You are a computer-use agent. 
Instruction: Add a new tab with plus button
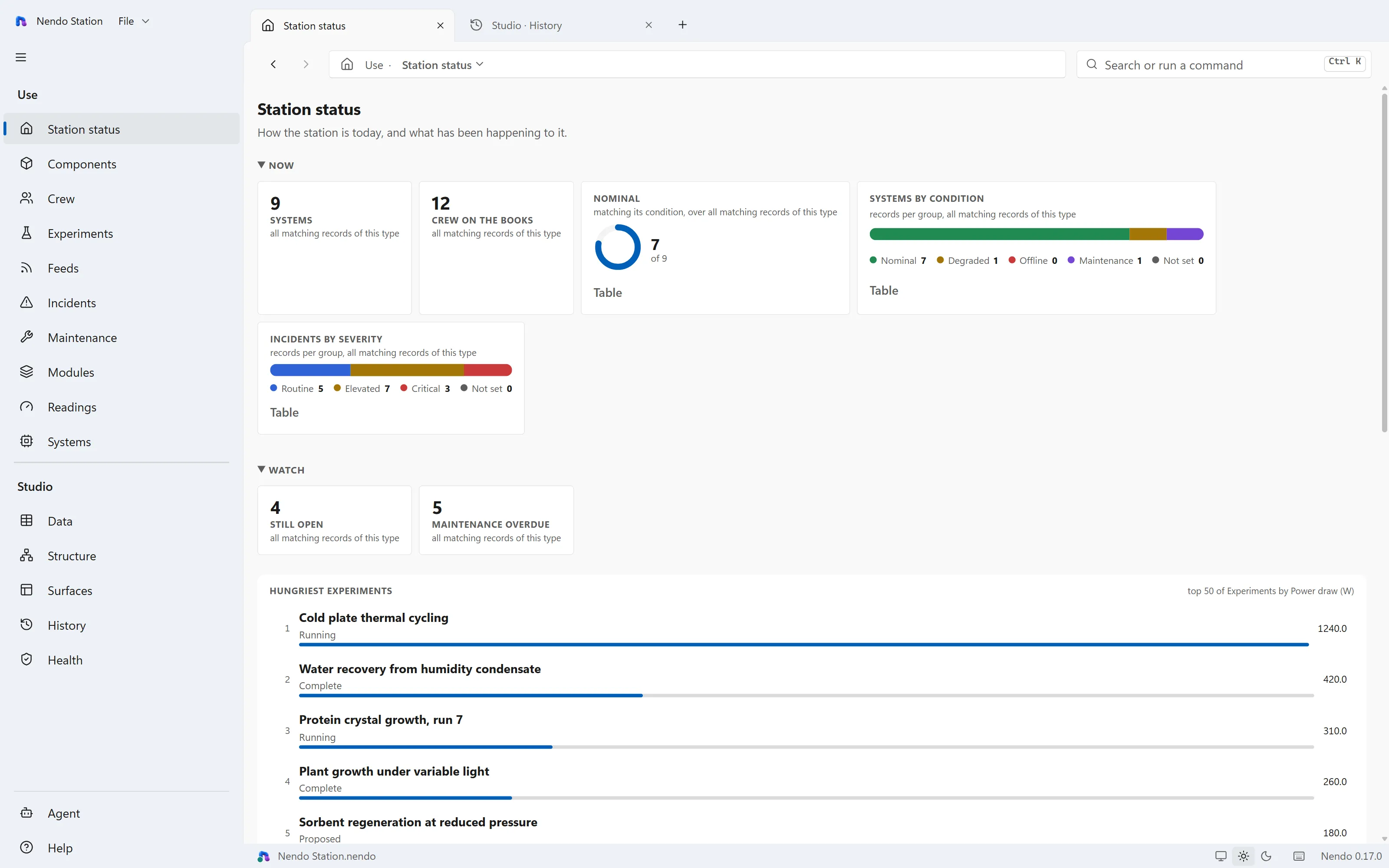click(682, 25)
